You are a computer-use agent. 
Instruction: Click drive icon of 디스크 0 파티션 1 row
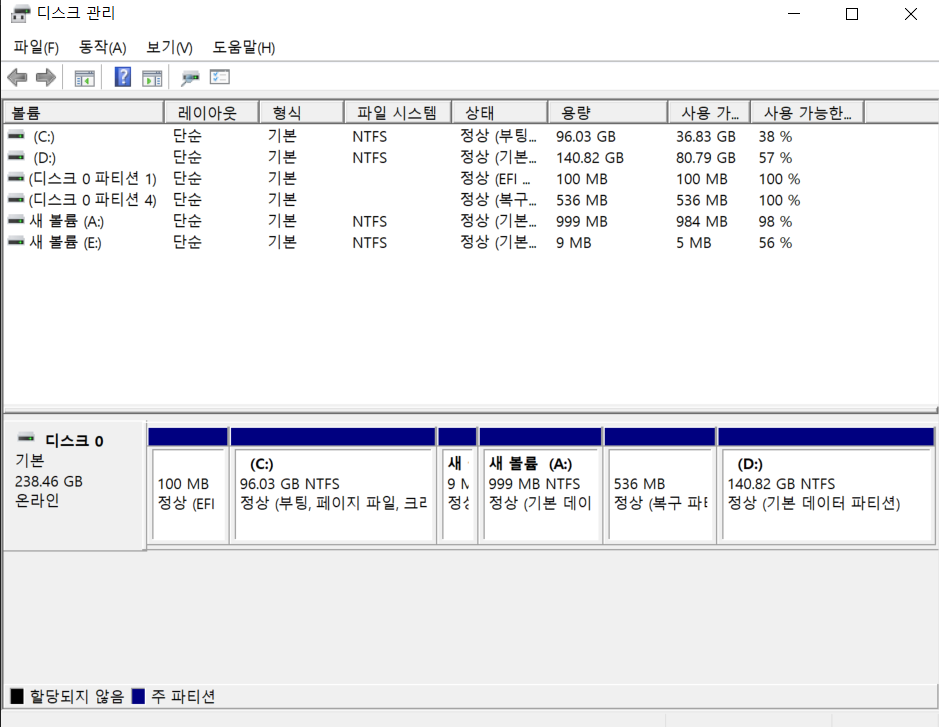pos(17,178)
